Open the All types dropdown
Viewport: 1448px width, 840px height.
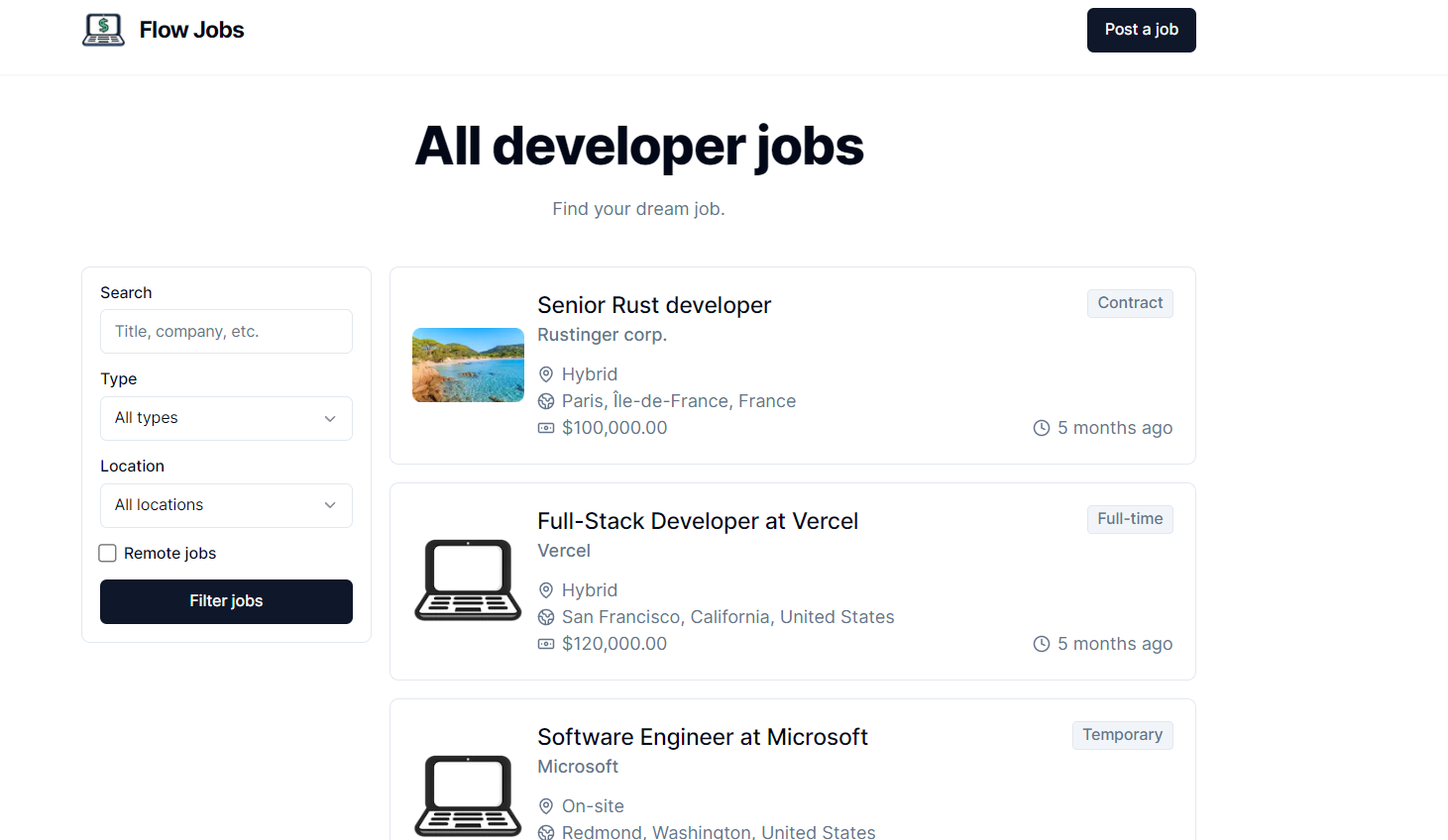click(226, 418)
